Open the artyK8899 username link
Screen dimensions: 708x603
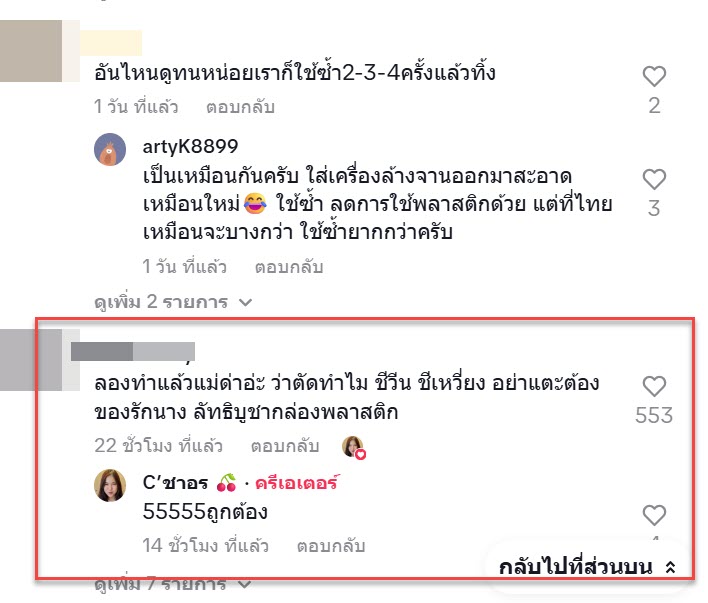(190, 146)
